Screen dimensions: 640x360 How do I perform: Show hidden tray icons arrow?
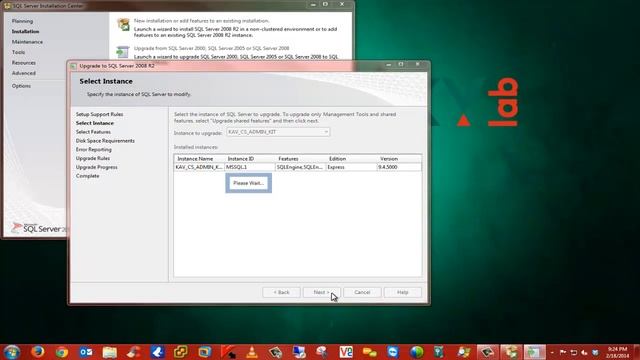click(552, 352)
